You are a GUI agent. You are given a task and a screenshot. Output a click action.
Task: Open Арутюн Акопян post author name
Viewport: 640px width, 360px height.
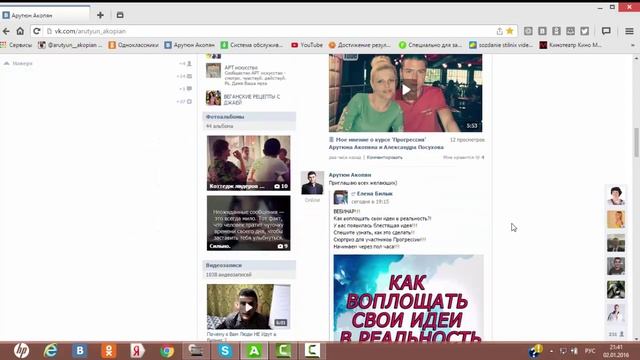350,175
